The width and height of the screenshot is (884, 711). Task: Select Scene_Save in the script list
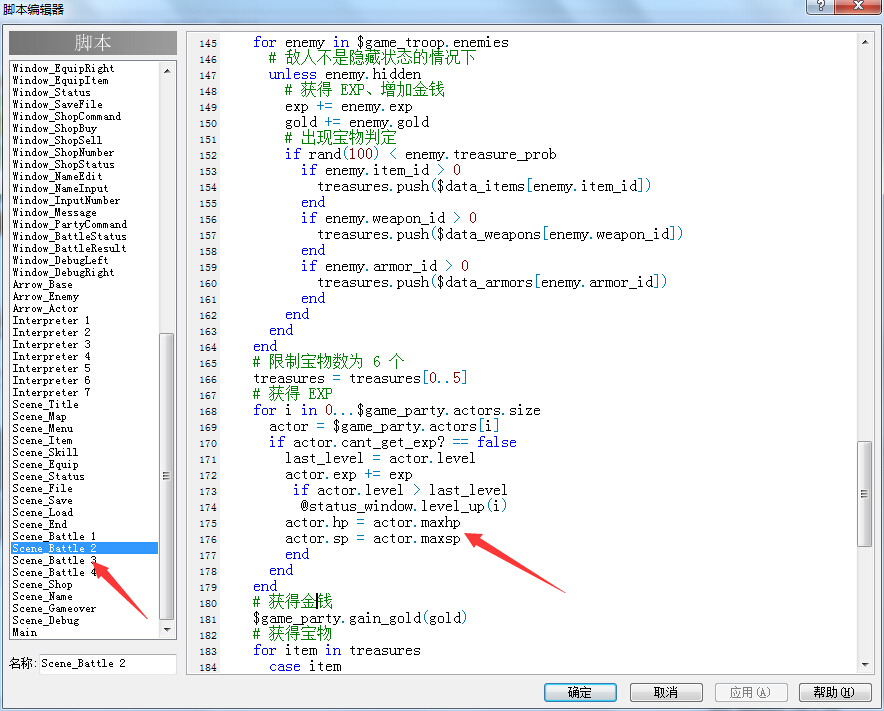[x=42, y=501]
